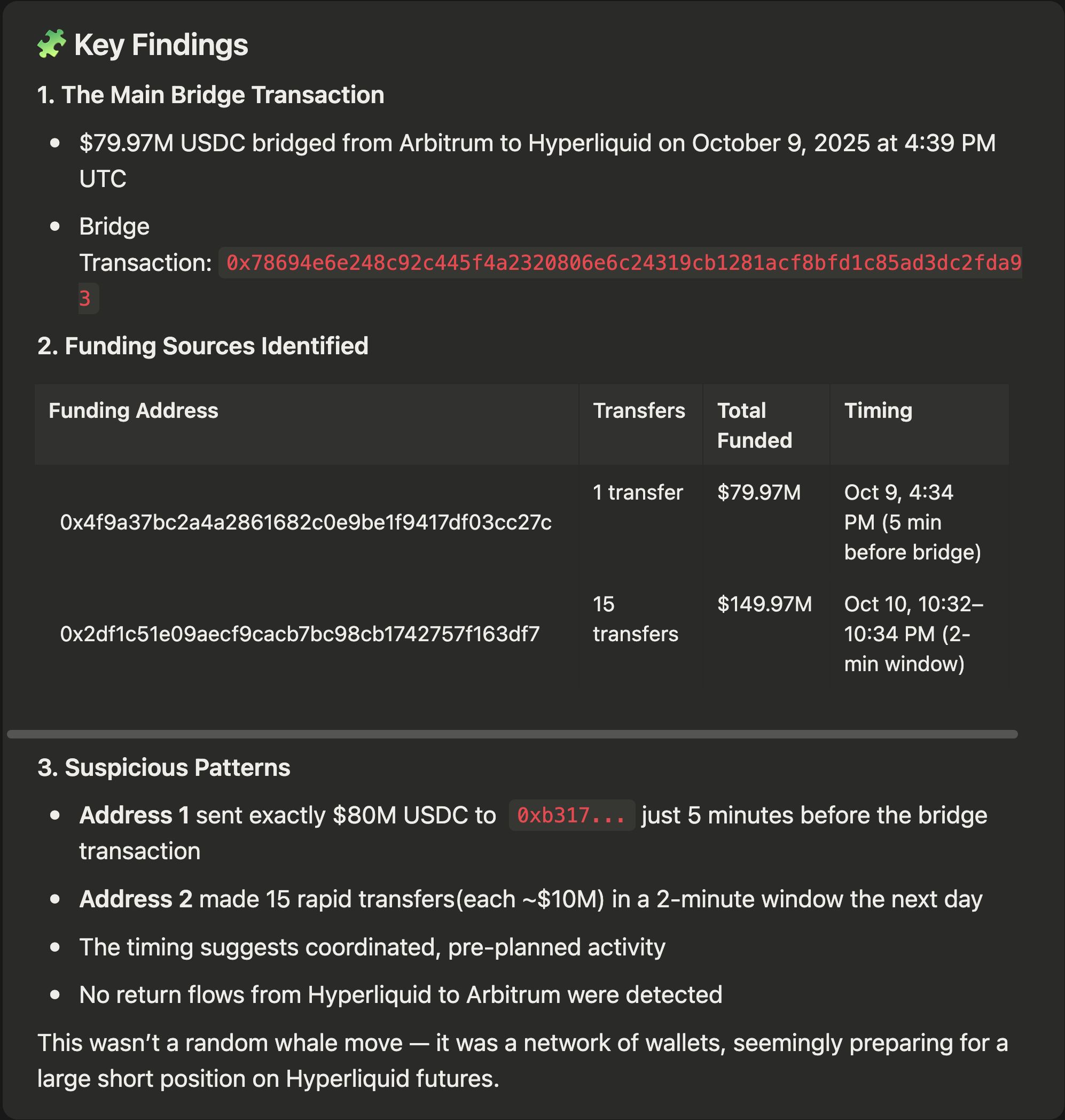This screenshot has height=1120, width=1065.
Task: Click the 15 transfers table cell
Action: [635, 619]
